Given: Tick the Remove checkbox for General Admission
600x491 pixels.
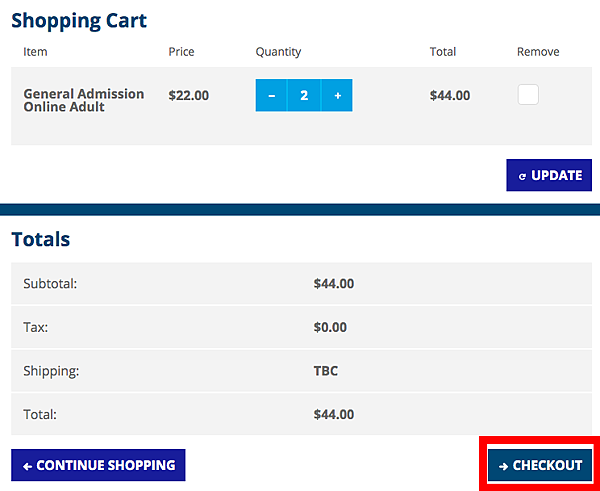Looking at the screenshot, I should 528,95.
